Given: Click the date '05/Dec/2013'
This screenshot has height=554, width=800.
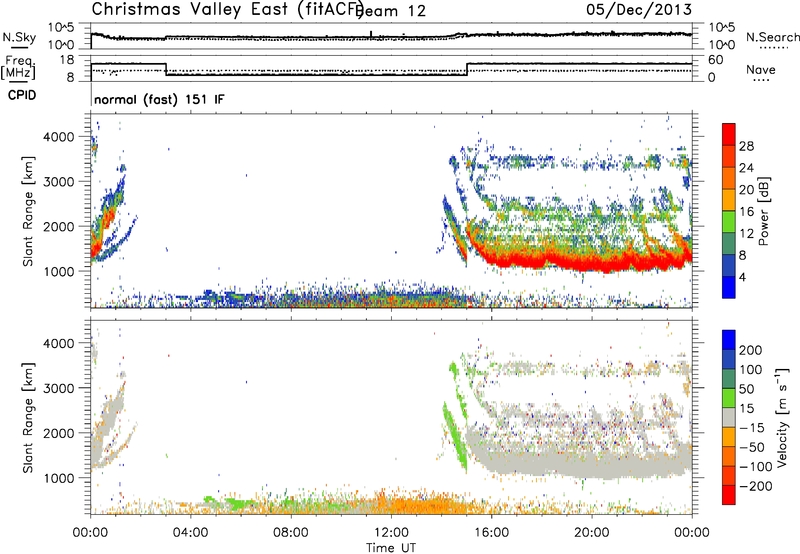Looking at the screenshot, I should (x=639, y=9).
